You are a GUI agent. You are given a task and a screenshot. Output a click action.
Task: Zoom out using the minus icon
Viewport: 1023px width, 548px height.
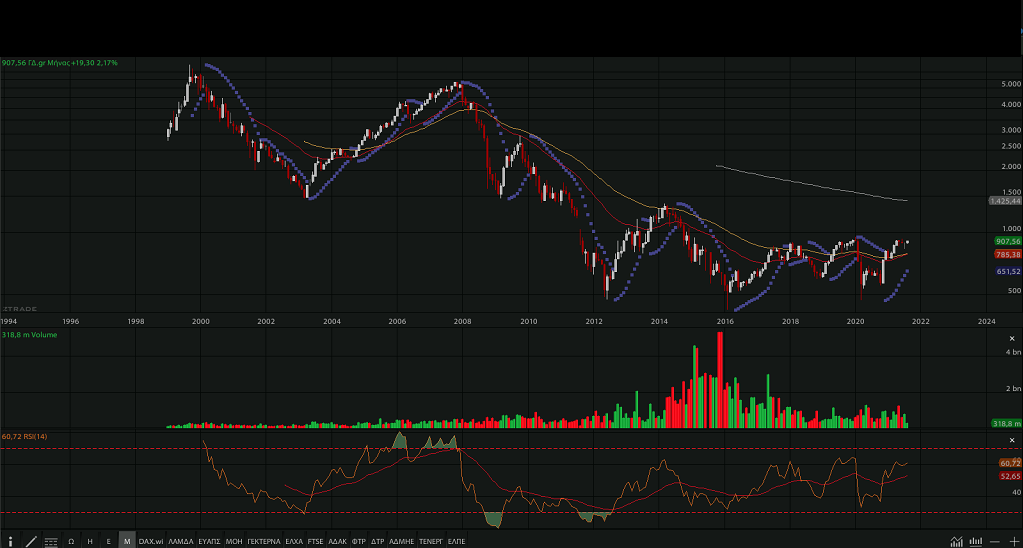pos(996,541)
